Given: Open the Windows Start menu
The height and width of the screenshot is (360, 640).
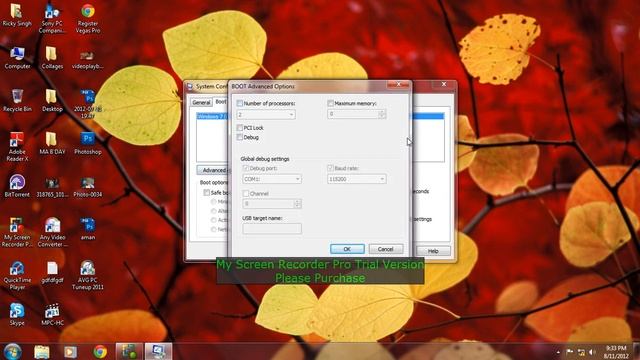Looking at the screenshot, I should pos(13,351).
